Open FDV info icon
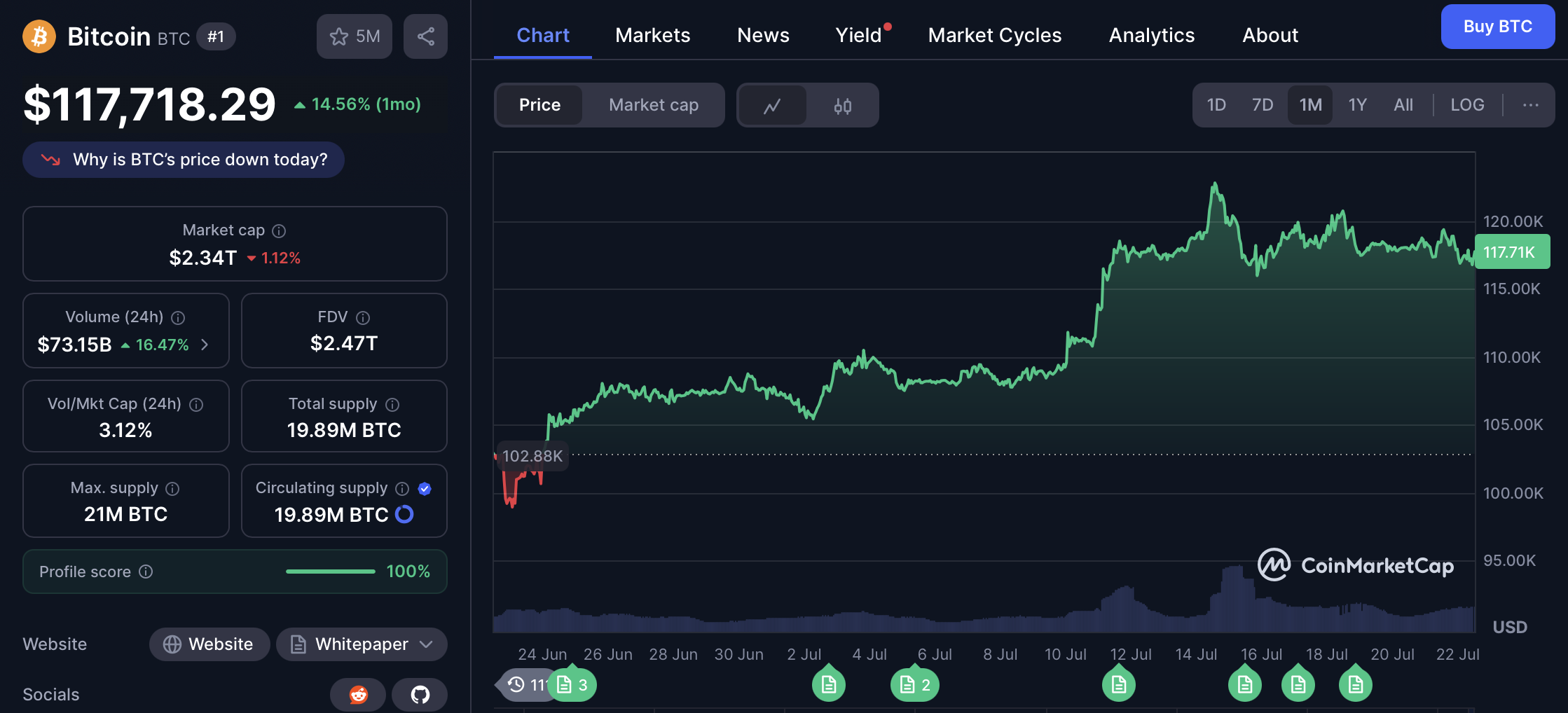 [363, 317]
